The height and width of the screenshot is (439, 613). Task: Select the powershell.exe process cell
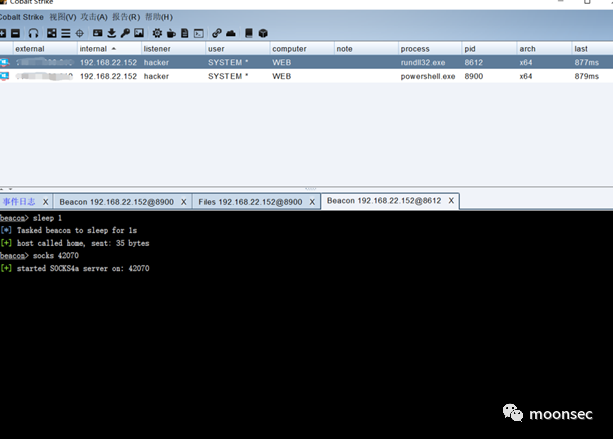[428, 76]
